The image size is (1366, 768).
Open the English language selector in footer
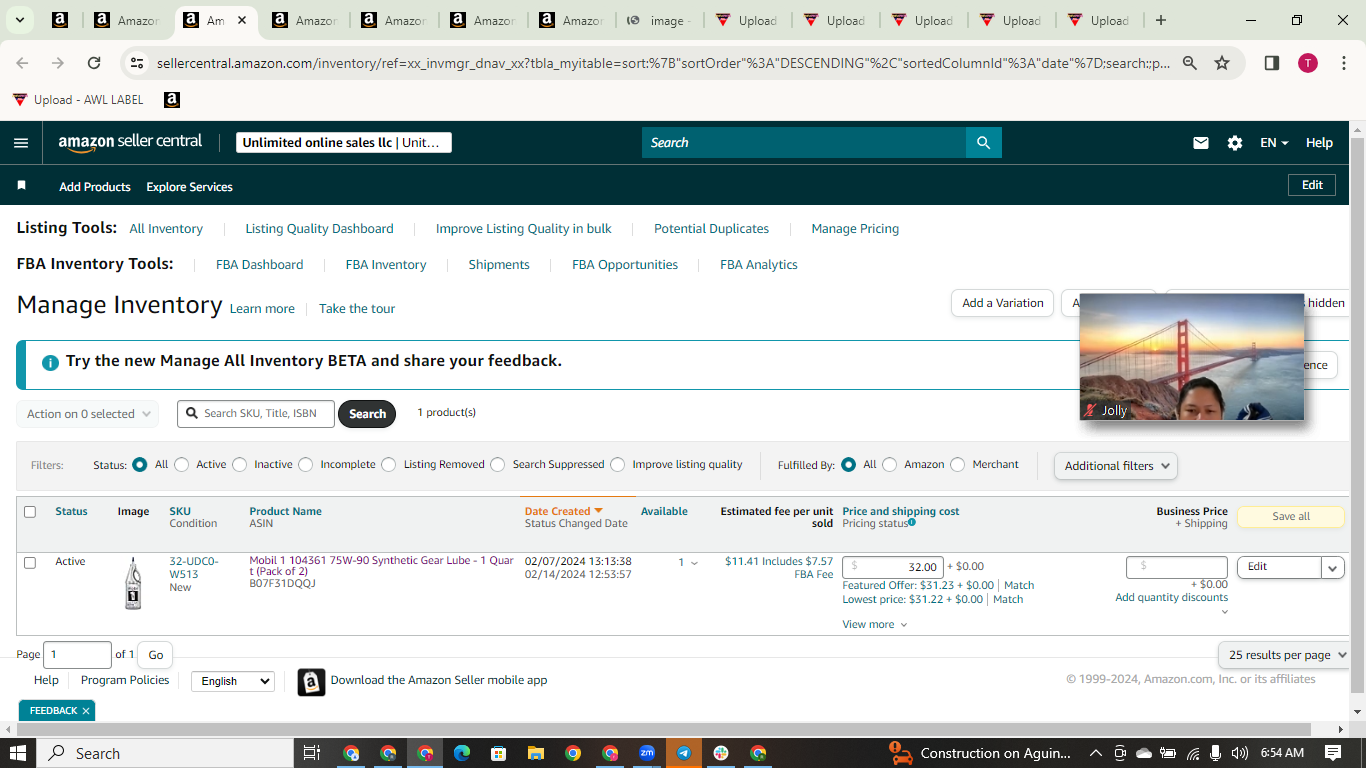pos(232,681)
